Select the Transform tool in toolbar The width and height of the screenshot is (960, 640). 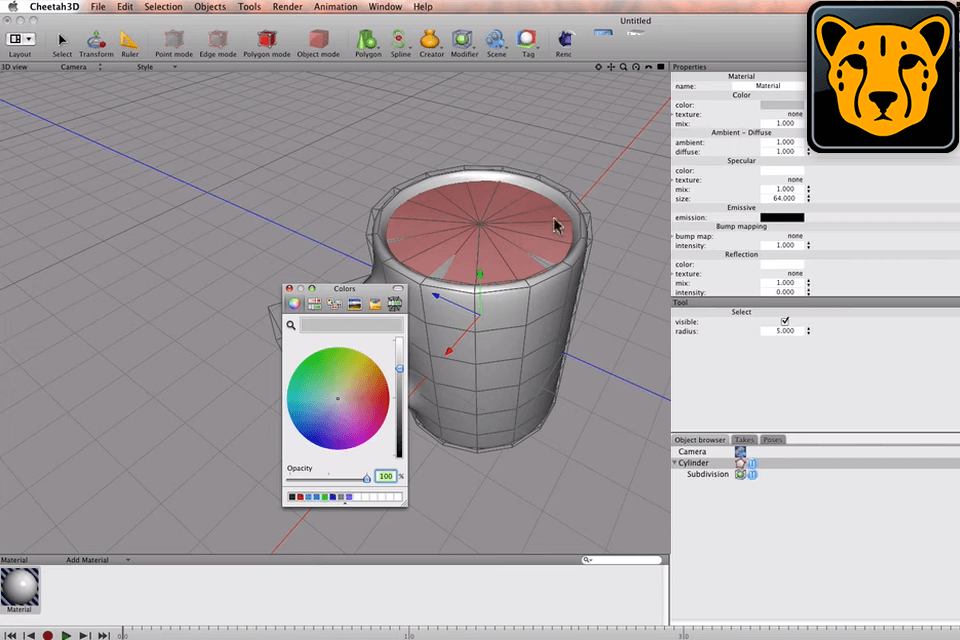coord(96,41)
